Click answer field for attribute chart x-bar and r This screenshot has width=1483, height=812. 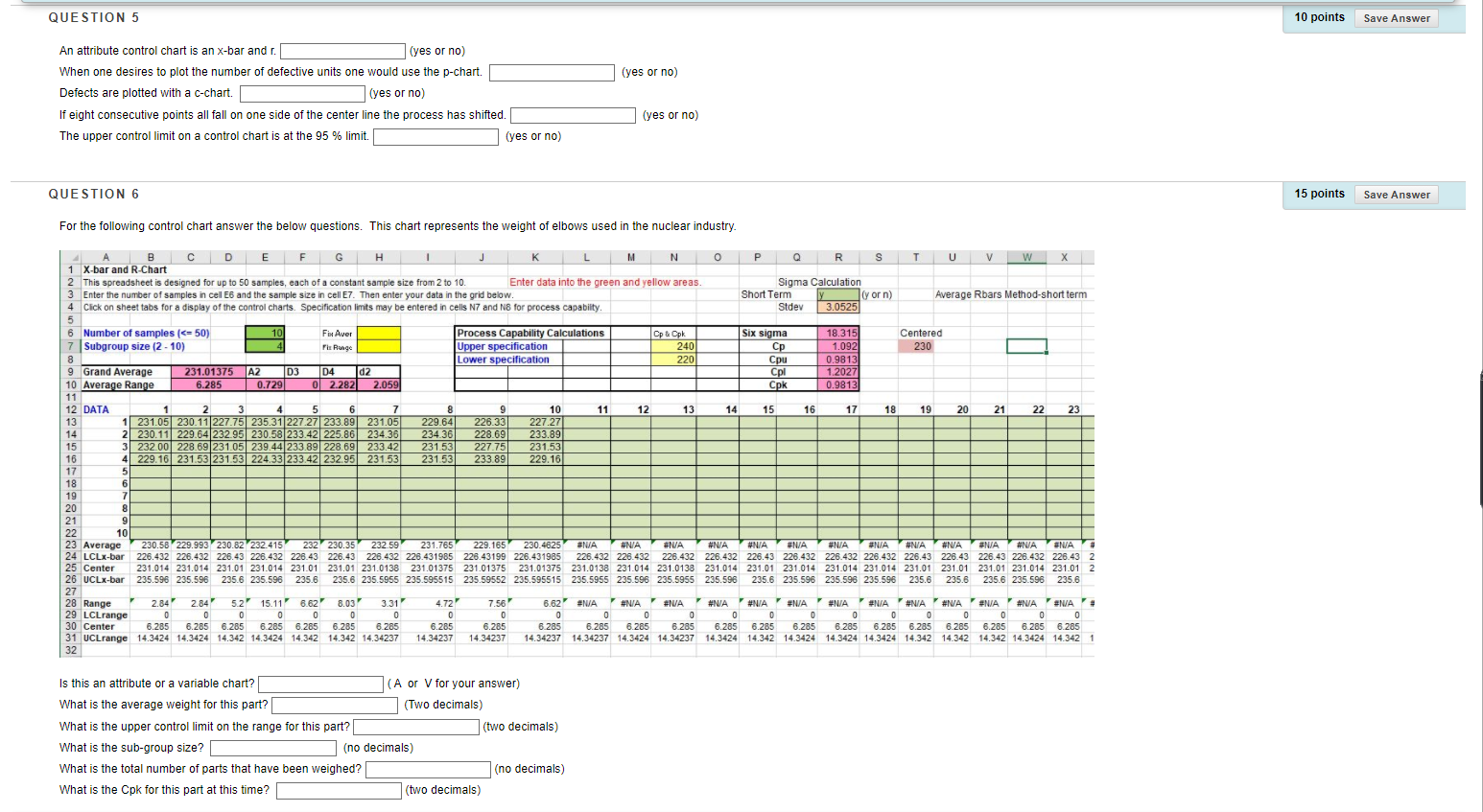pos(342,51)
